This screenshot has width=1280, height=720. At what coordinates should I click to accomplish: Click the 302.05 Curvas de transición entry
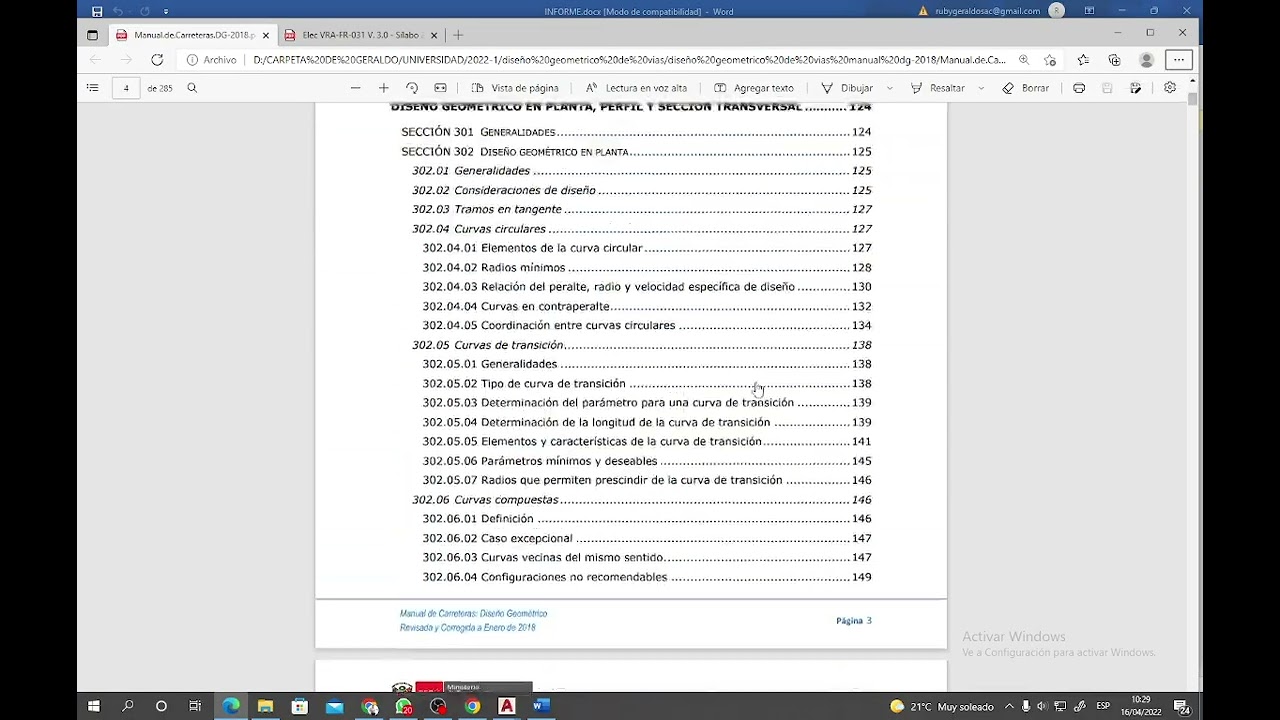pos(642,345)
